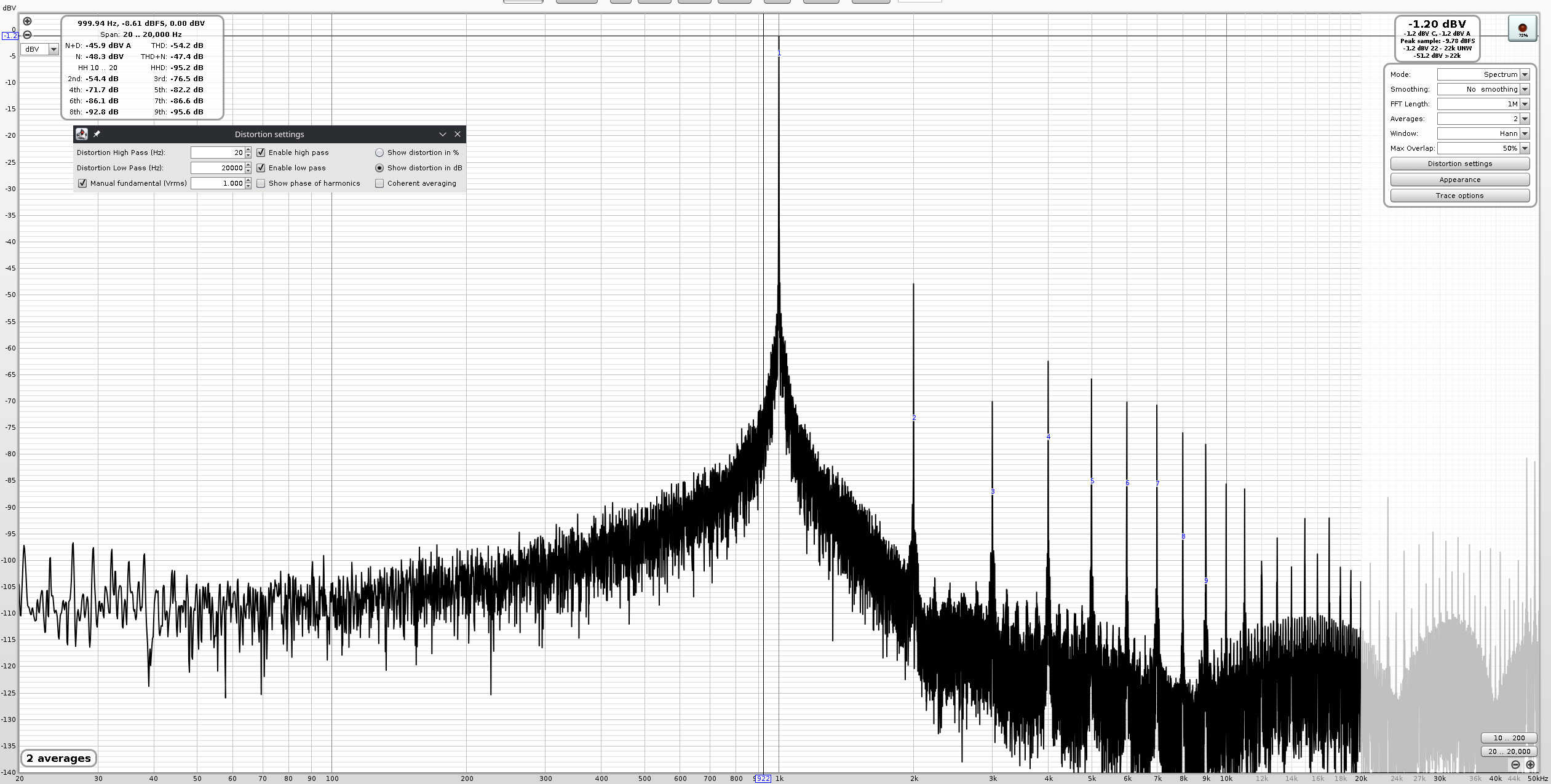The width and height of the screenshot is (1551, 784).
Task: Toggle Enable high pass checkbox
Action: 261,152
